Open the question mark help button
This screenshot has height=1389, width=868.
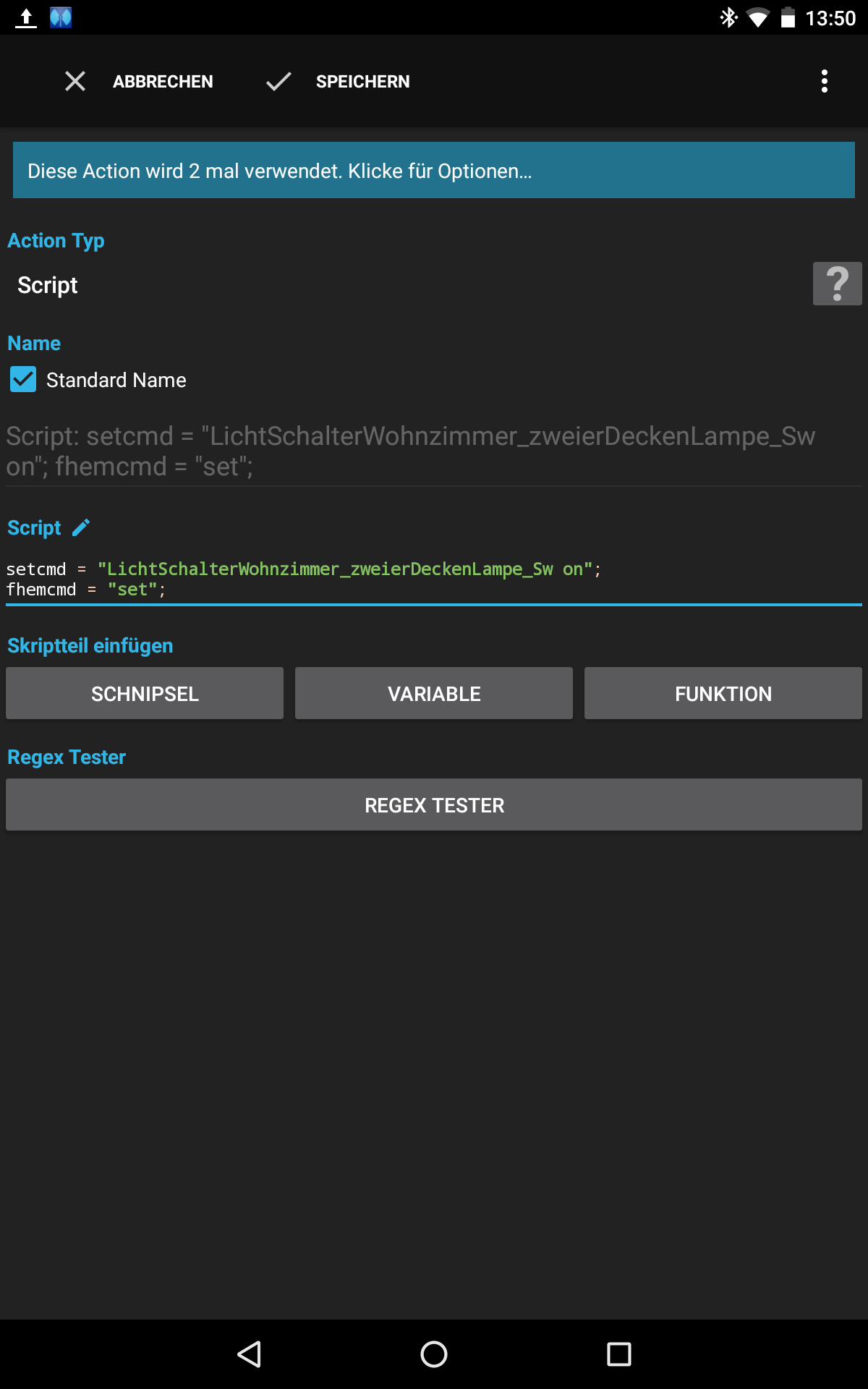(x=837, y=284)
